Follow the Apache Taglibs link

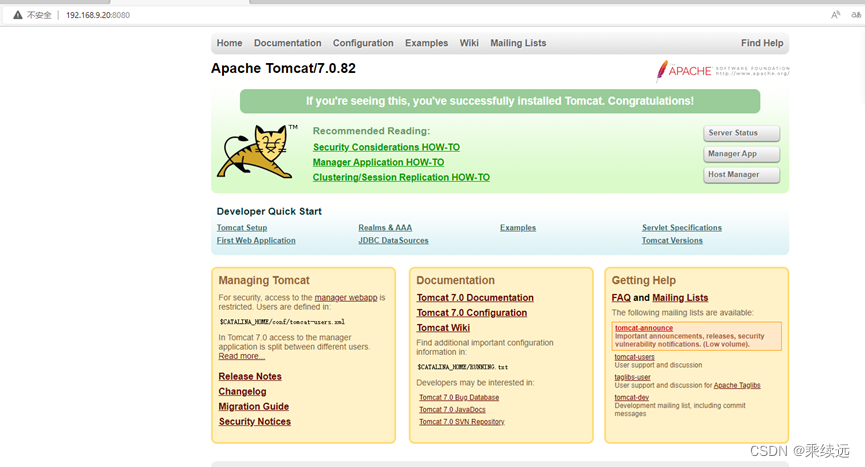coord(737,385)
